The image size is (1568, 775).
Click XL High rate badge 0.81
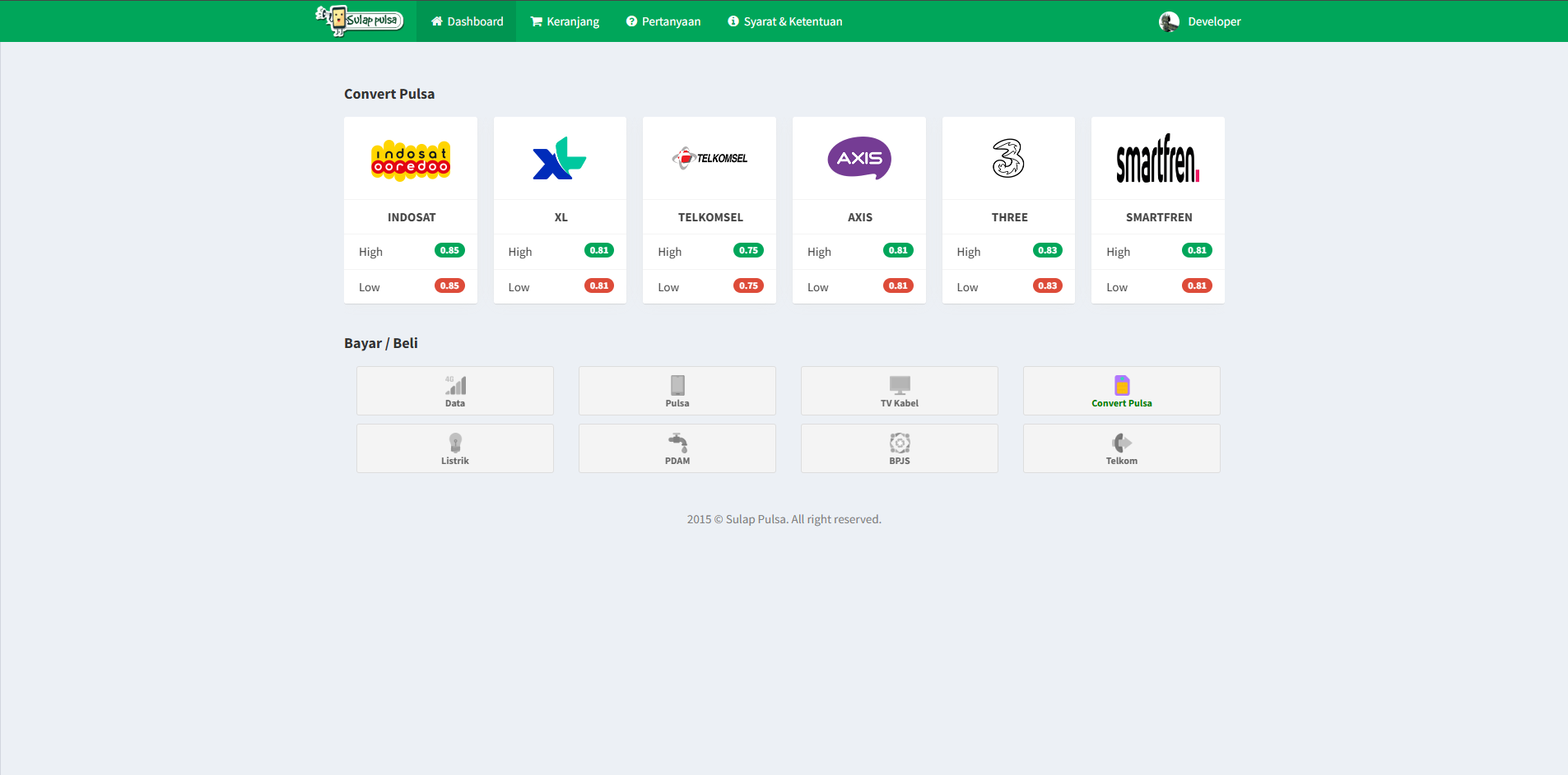pyautogui.click(x=599, y=250)
